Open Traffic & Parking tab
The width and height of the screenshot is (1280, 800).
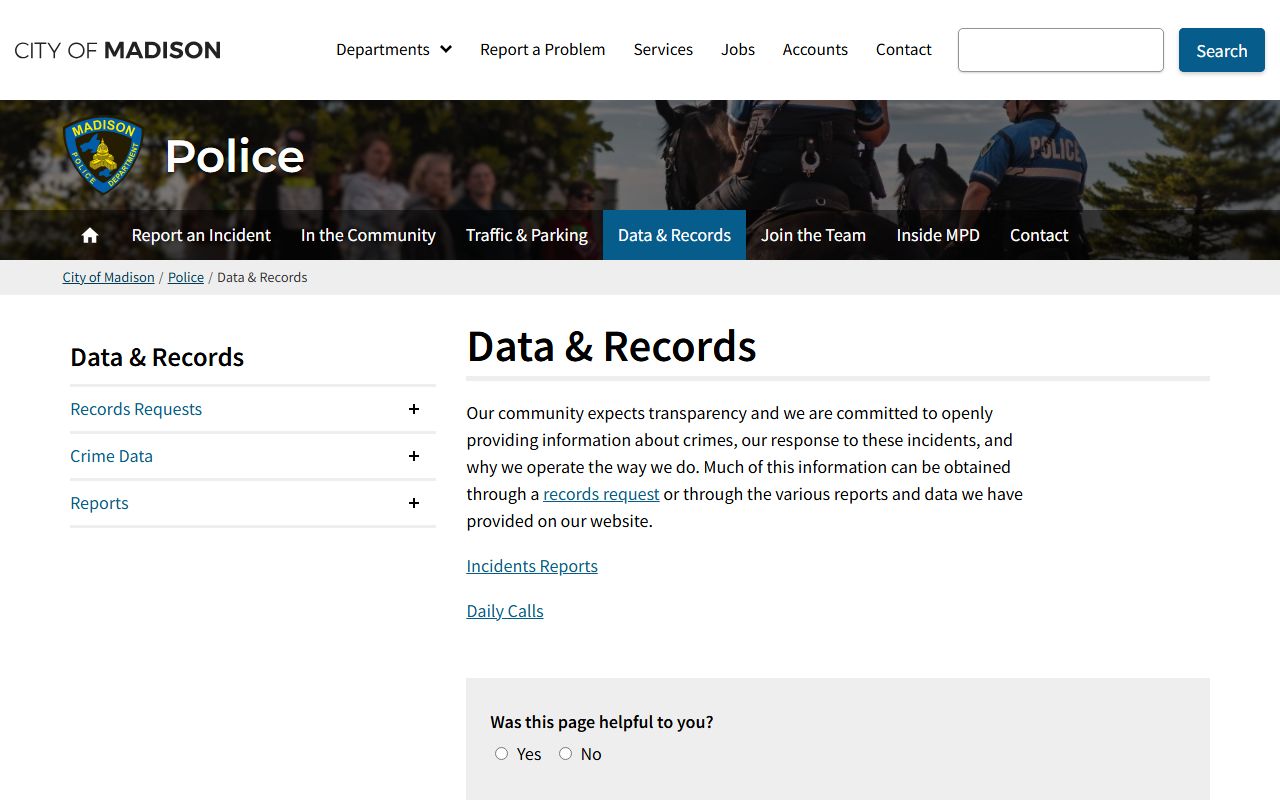(527, 235)
